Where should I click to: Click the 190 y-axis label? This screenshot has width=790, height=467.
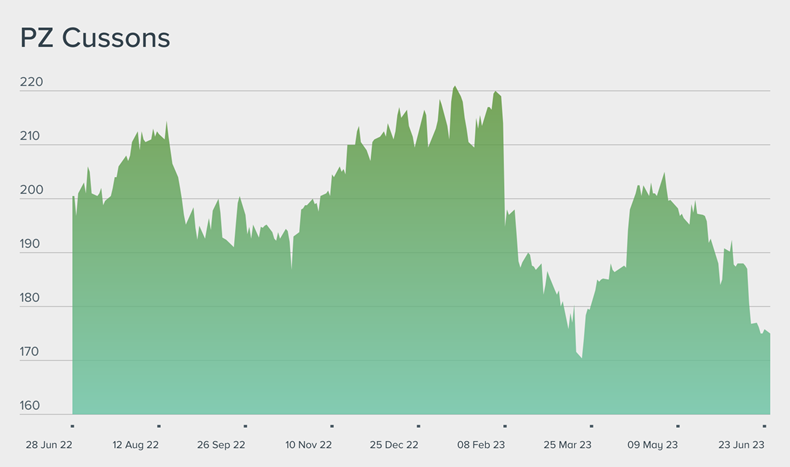pos(31,245)
